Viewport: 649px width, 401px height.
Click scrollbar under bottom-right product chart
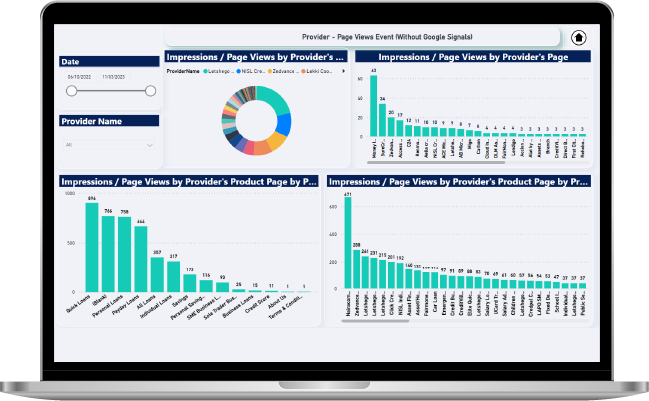(375, 320)
